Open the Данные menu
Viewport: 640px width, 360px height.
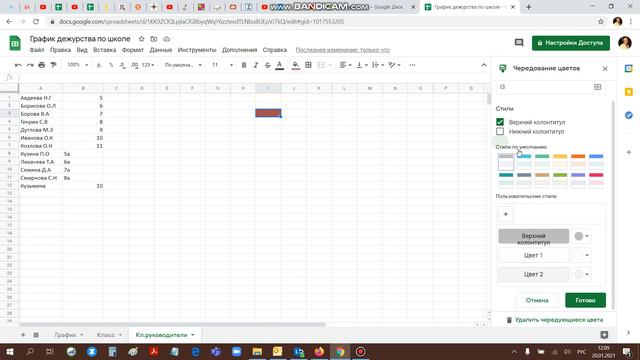(x=161, y=50)
